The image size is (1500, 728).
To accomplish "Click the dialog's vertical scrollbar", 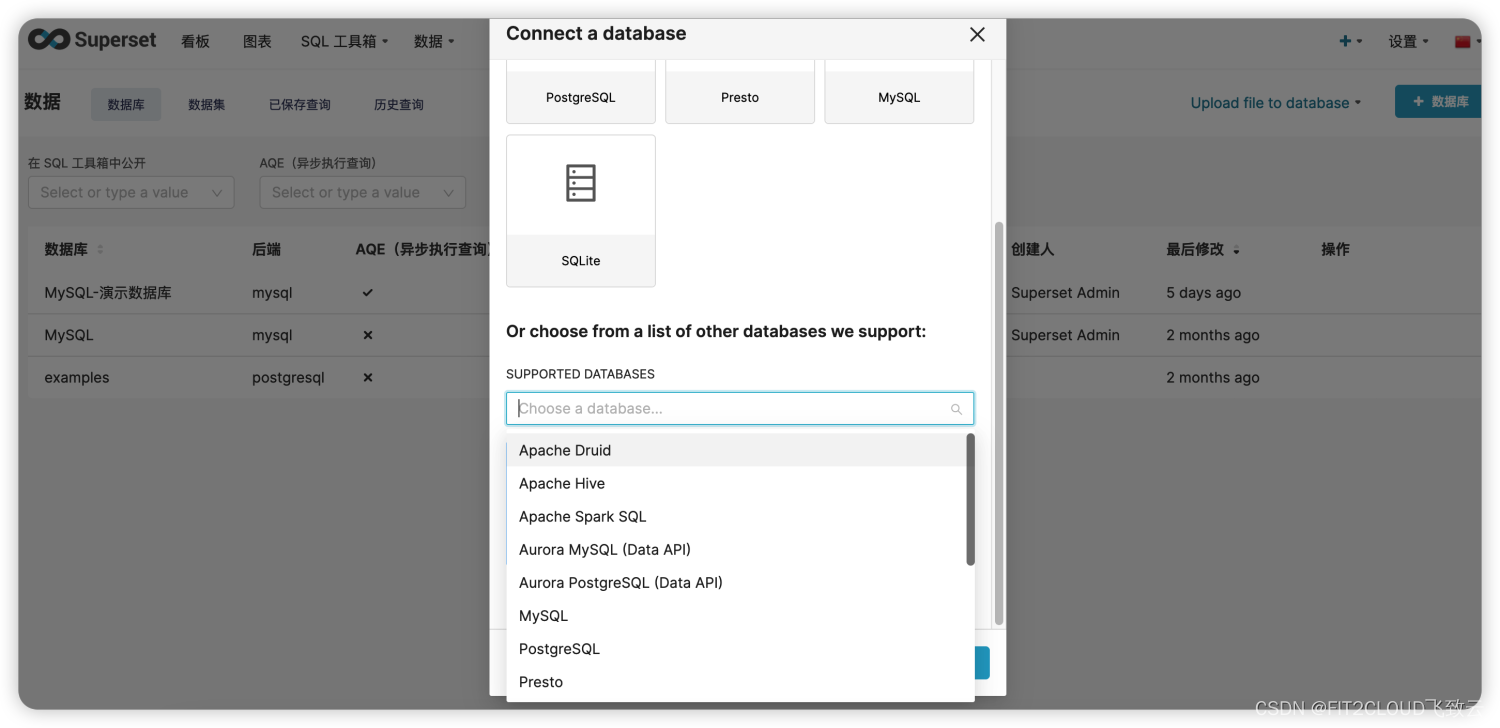I will pyautogui.click(x=998, y=423).
